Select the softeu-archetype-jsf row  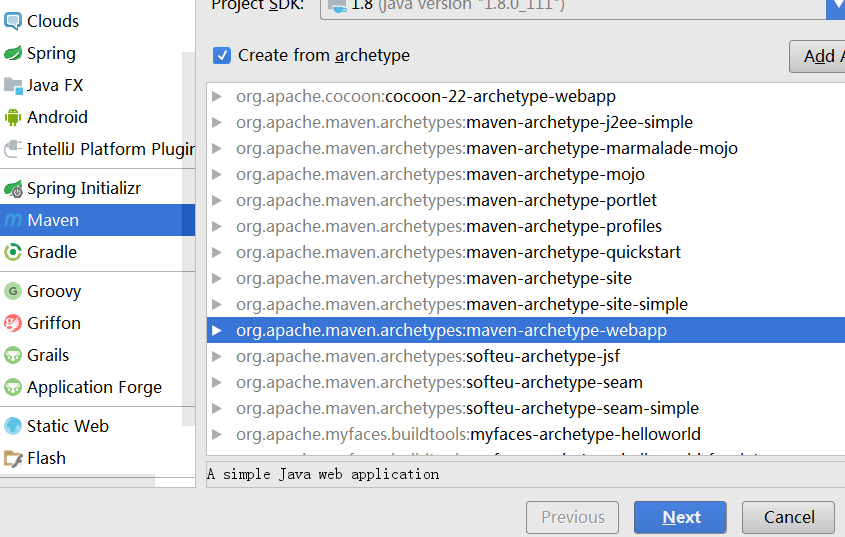point(526,356)
